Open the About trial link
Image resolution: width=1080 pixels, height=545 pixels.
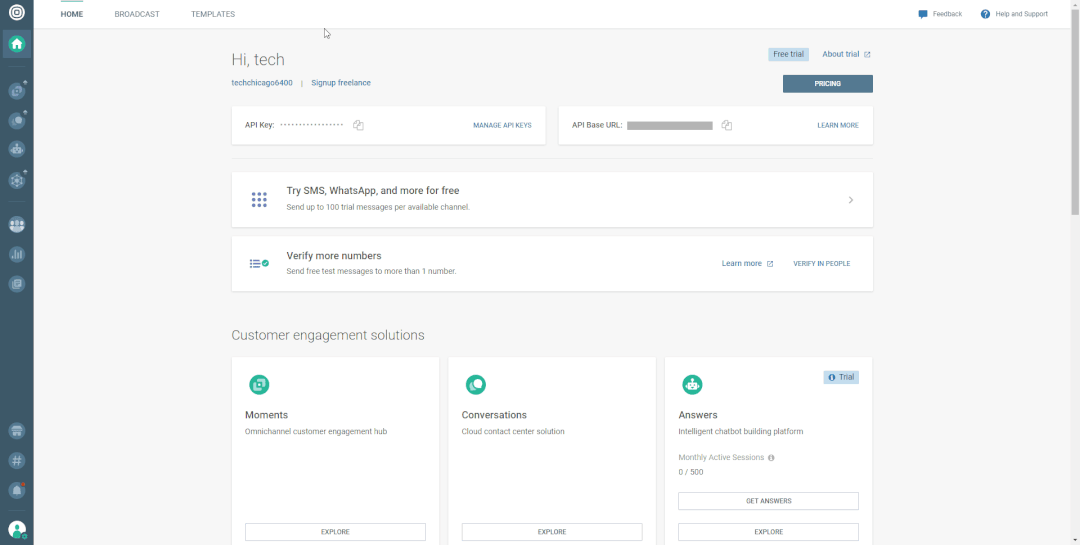(845, 54)
